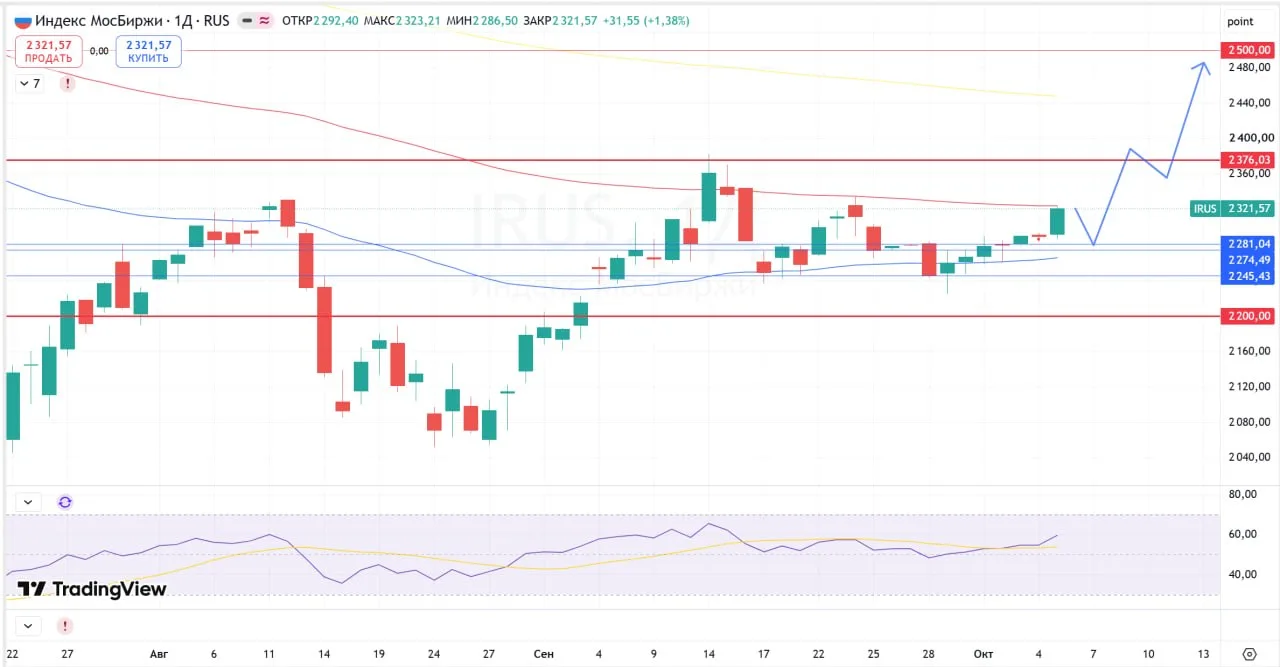The width and height of the screenshot is (1280, 667).
Task: Click the 80,00 oscillator scale label
Action: tap(1242, 494)
